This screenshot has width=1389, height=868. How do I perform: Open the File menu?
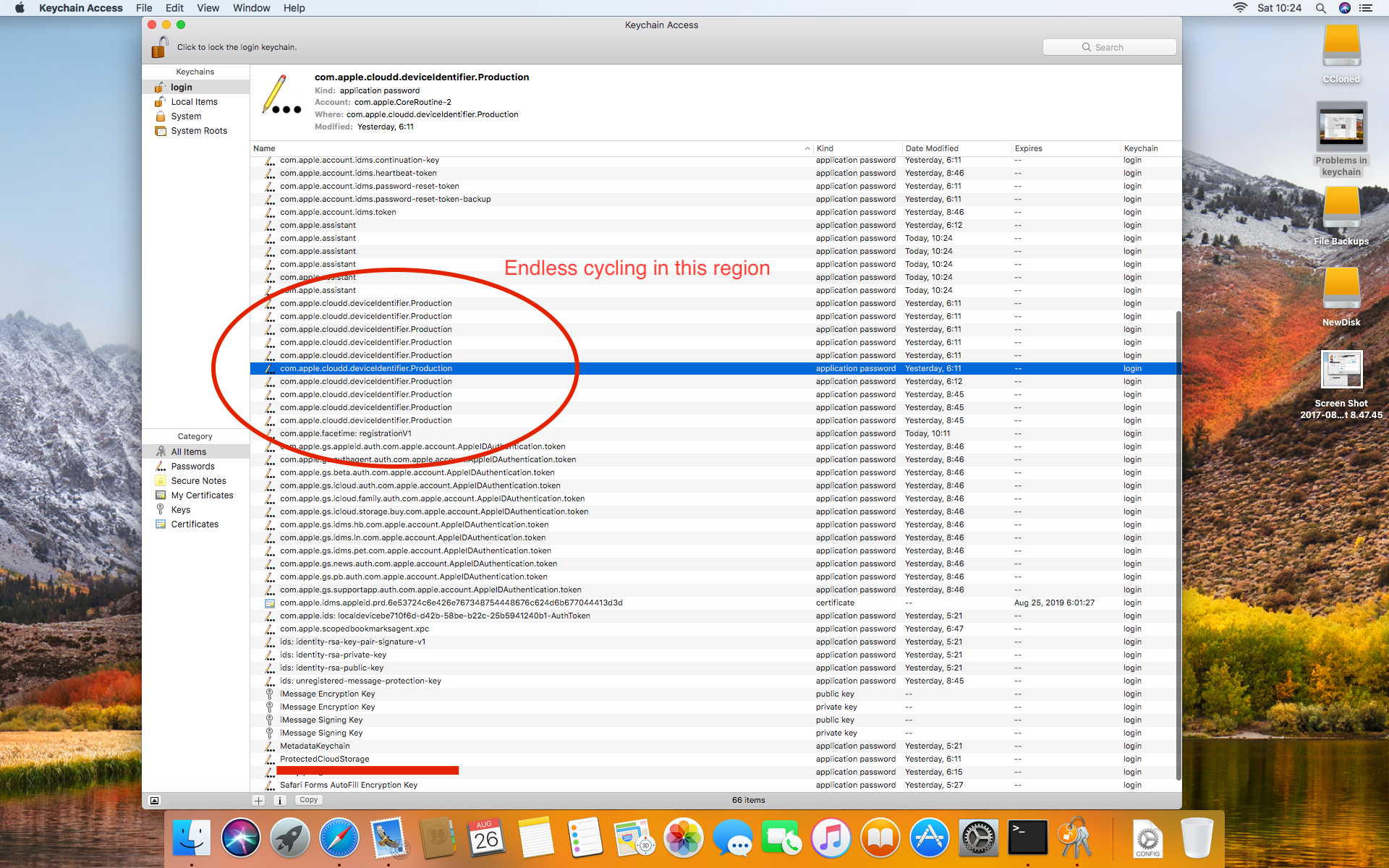click(144, 8)
